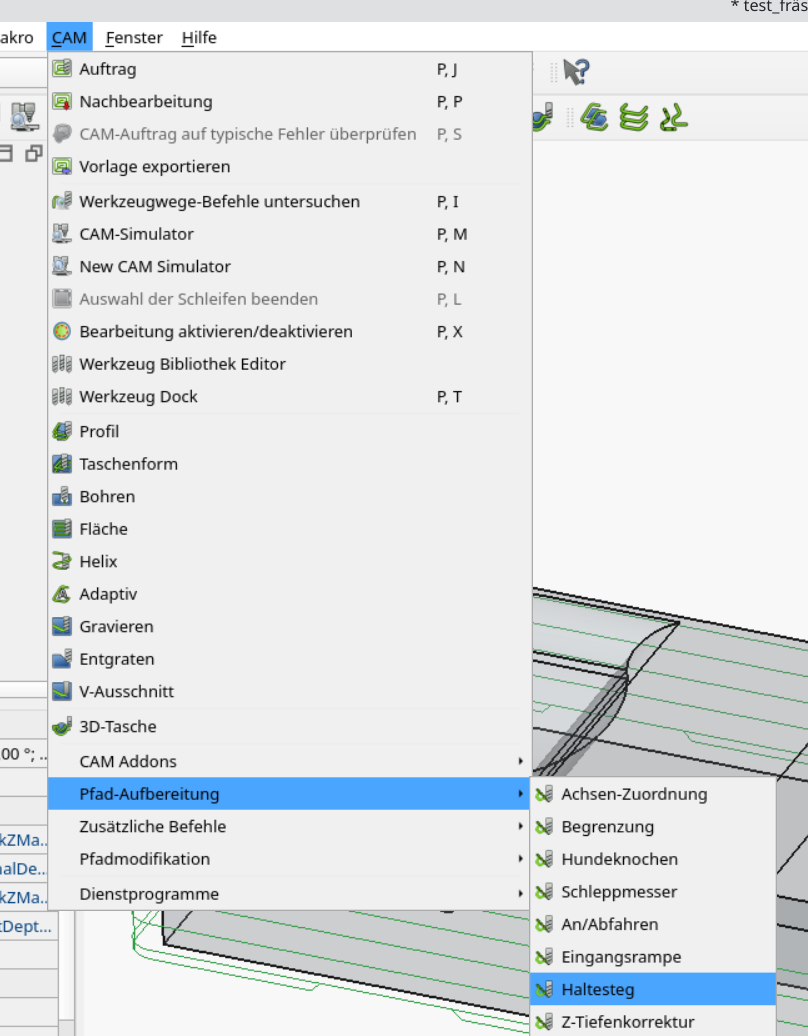Open the Hilfe menu
This screenshot has height=1036, width=808.
(199, 38)
